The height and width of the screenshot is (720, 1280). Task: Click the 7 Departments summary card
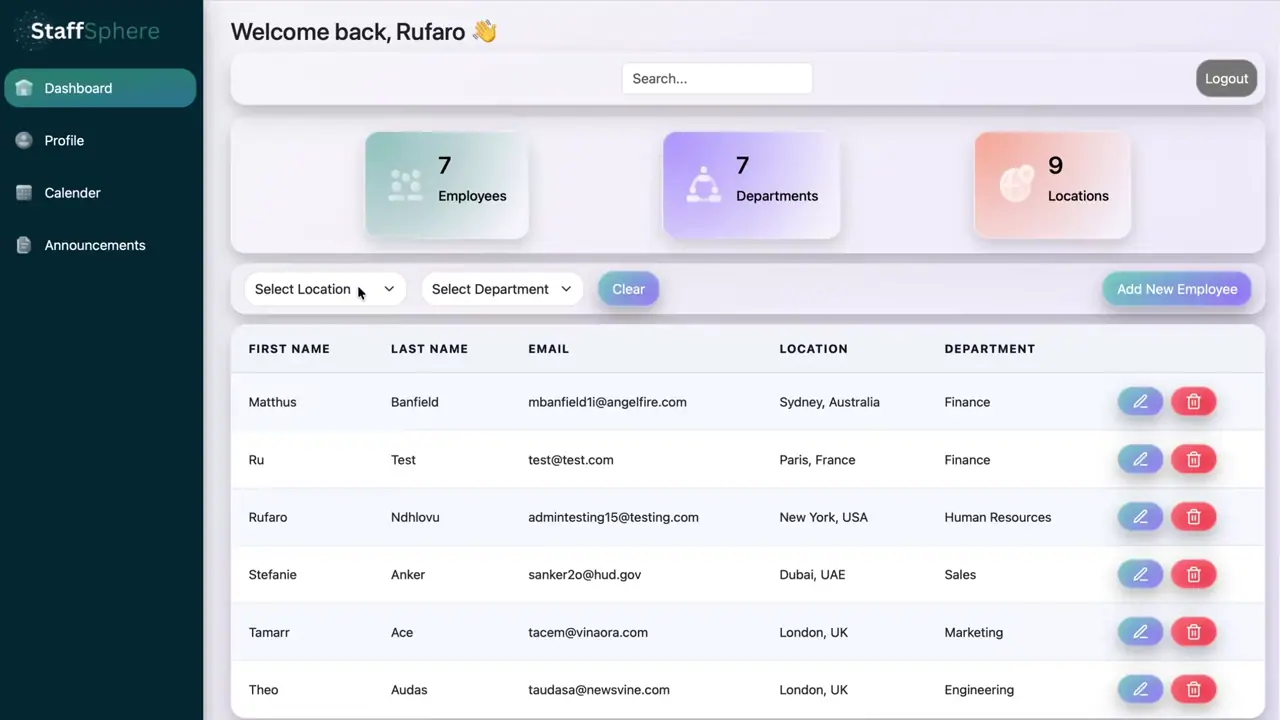pos(751,185)
